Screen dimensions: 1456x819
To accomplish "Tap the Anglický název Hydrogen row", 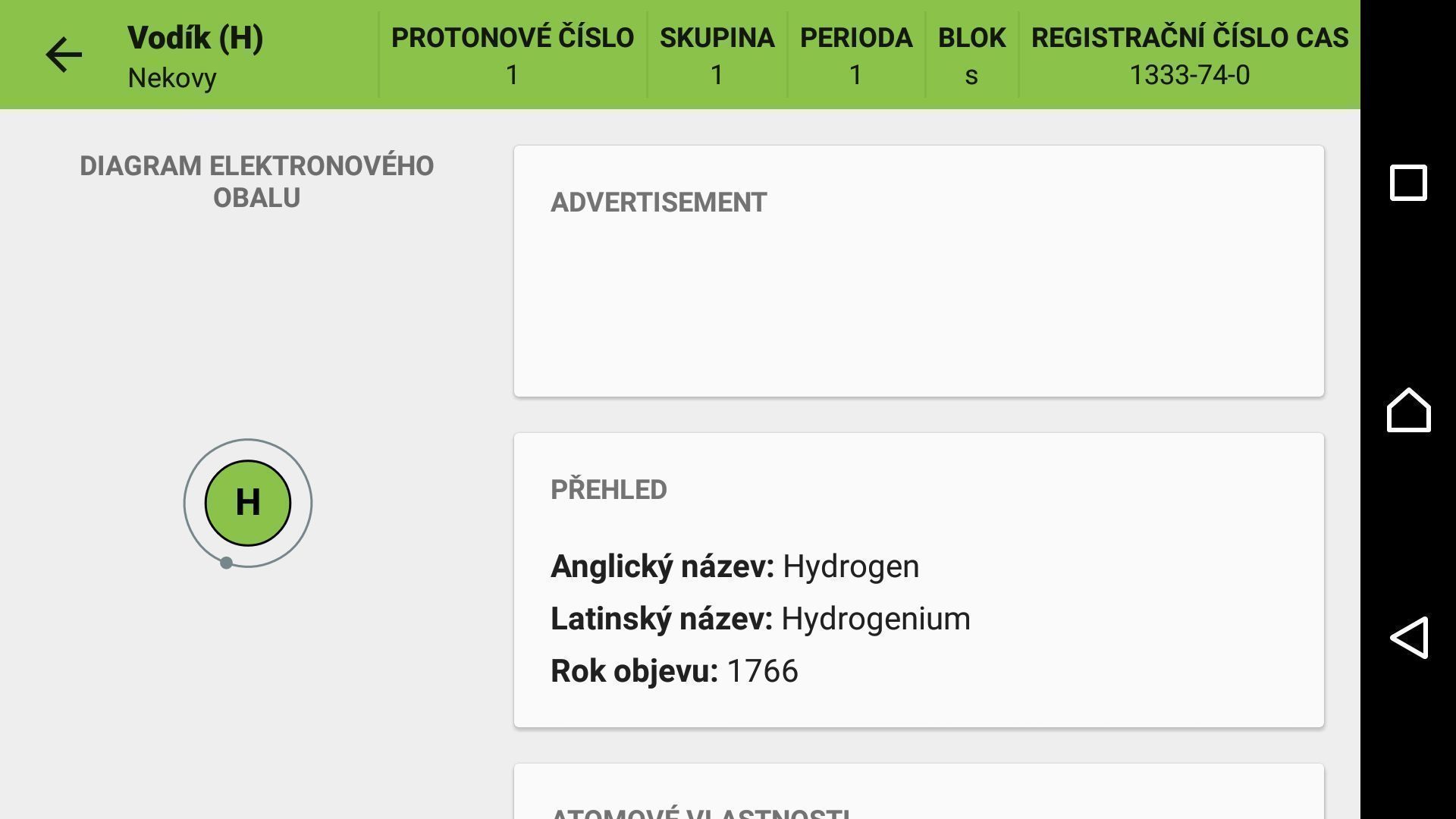I will point(735,566).
